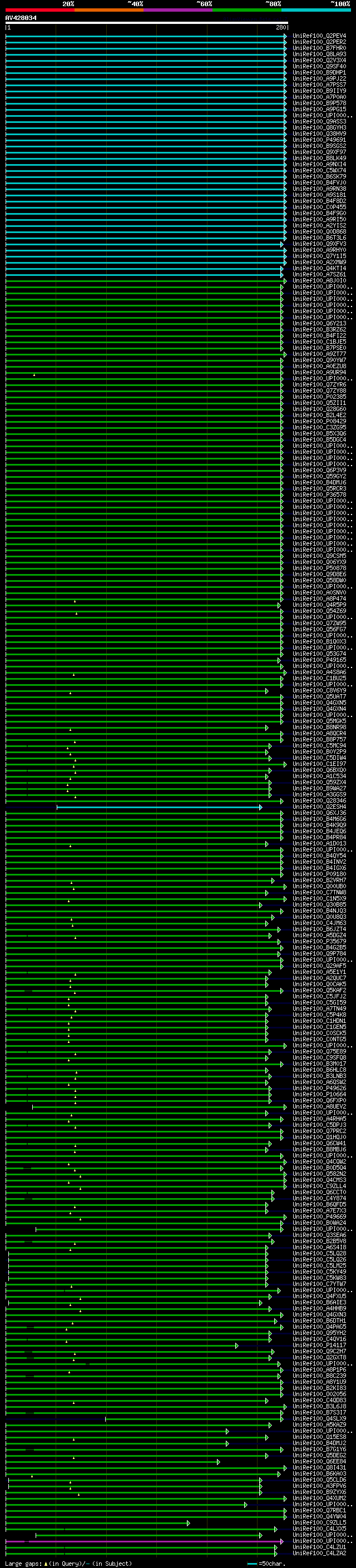The height and width of the screenshot is (1568, 356).
Task: Select the UniRef100_Q8I431 label
Action: (319, 1467)
